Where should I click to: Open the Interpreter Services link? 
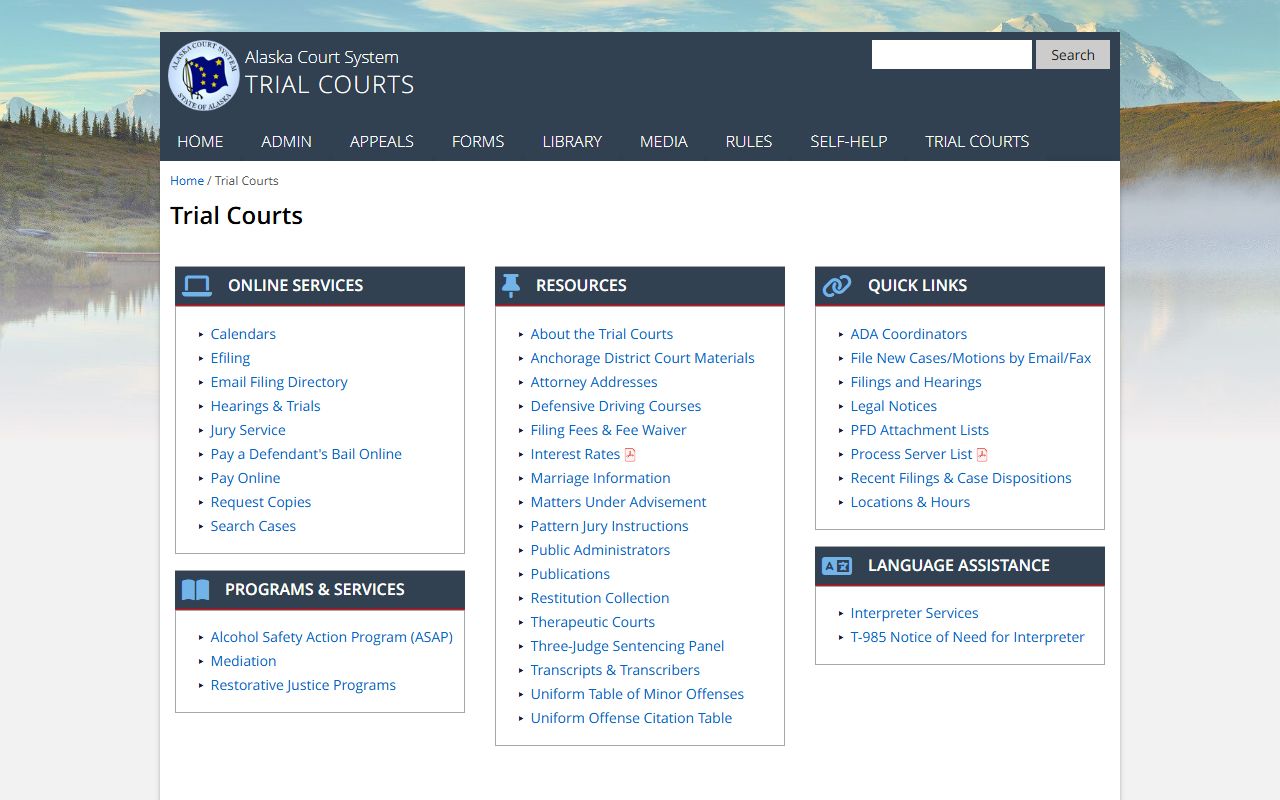point(914,613)
